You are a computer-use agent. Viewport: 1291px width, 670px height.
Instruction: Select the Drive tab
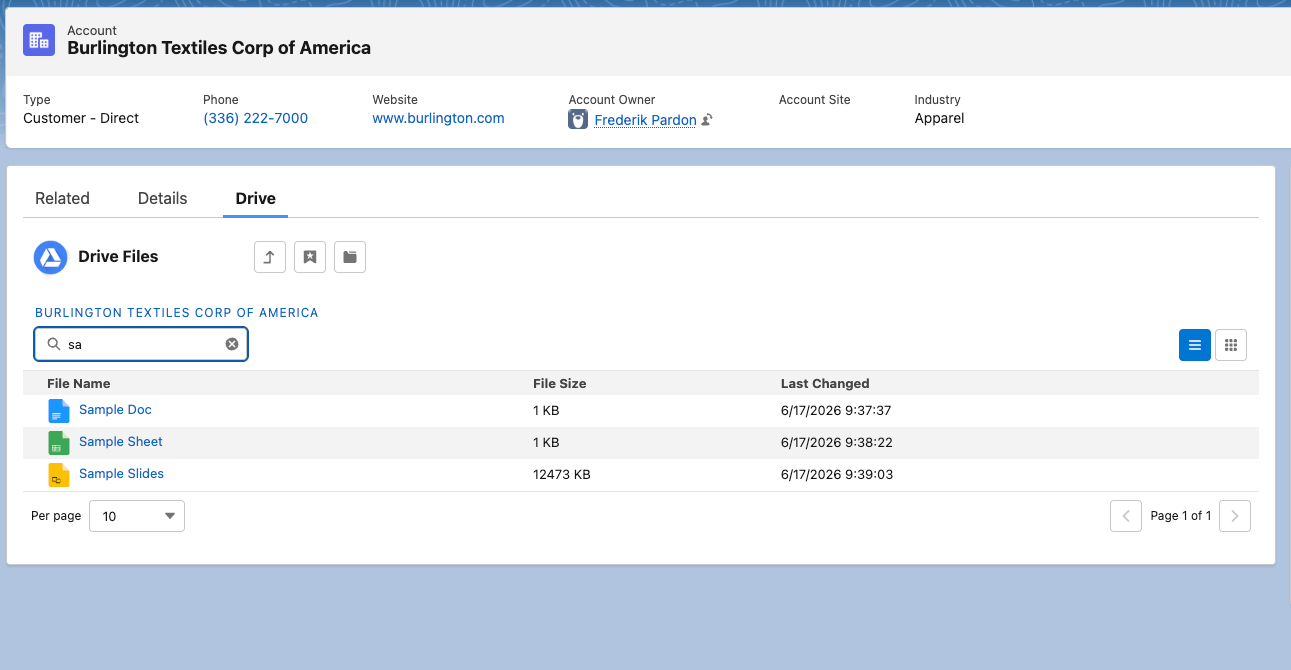[256, 198]
